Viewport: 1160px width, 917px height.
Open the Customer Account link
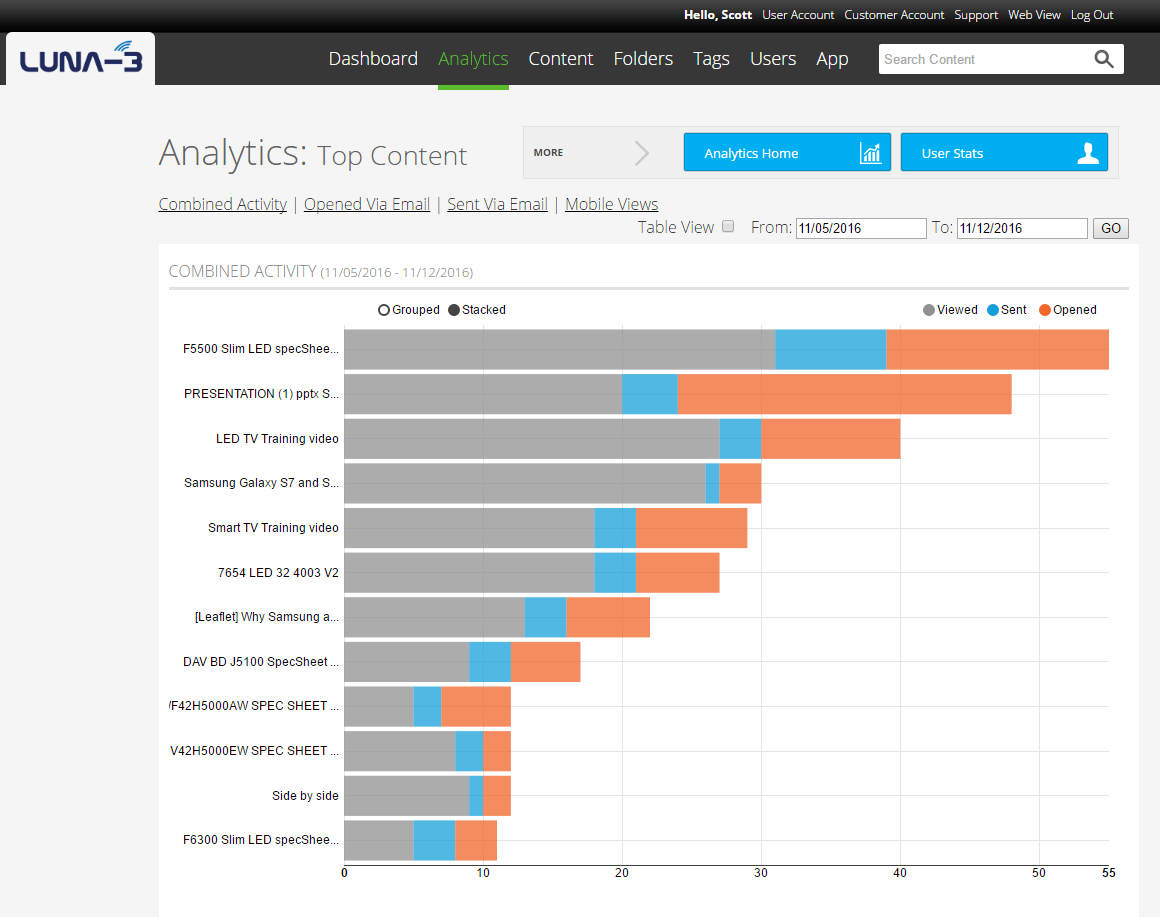click(894, 15)
